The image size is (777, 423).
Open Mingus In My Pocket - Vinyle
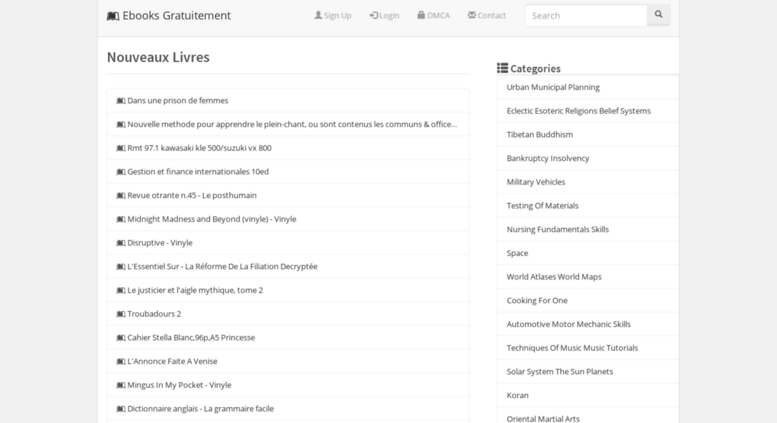coord(179,385)
